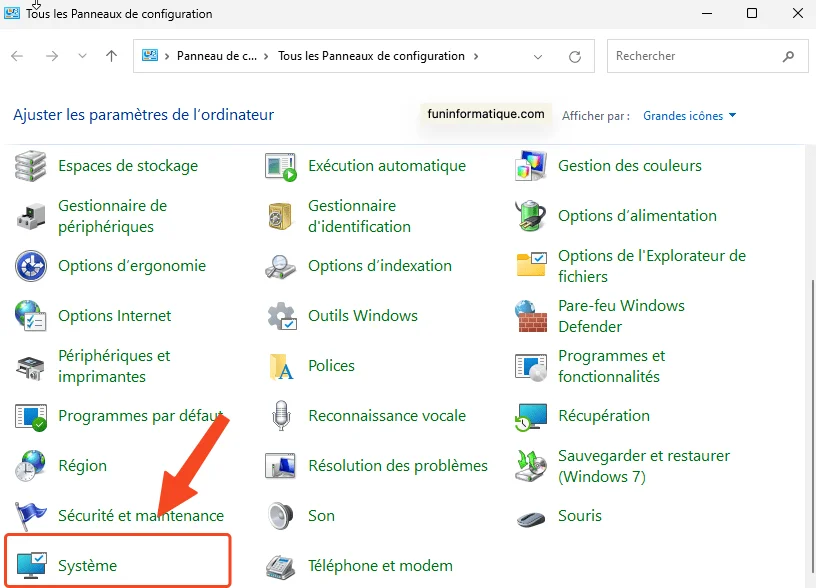This screenshot has height=588, width=816.
Task: Expand the address bar history dropdown
Action: (x=538, y=56)
